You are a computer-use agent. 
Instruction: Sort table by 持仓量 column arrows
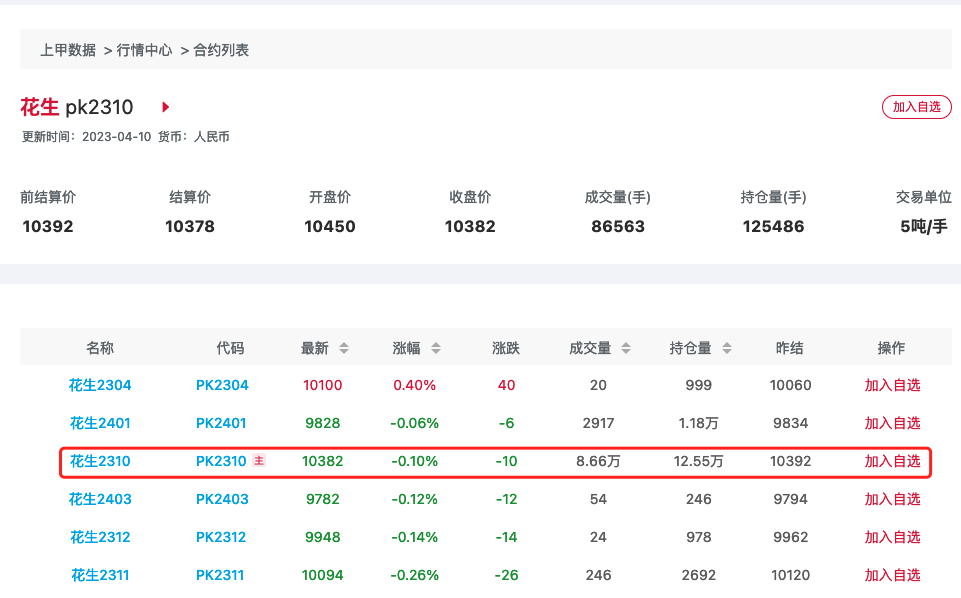727,349
